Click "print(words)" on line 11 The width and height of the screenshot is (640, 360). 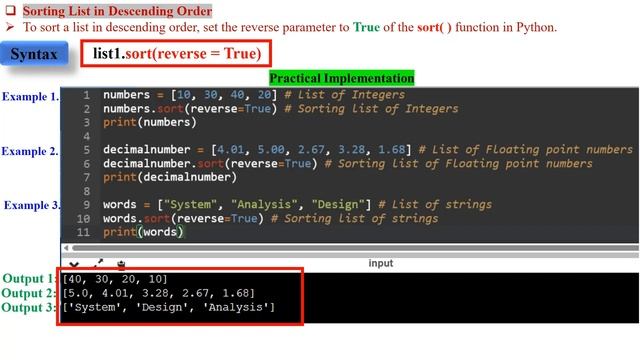(x=143, y=232)
